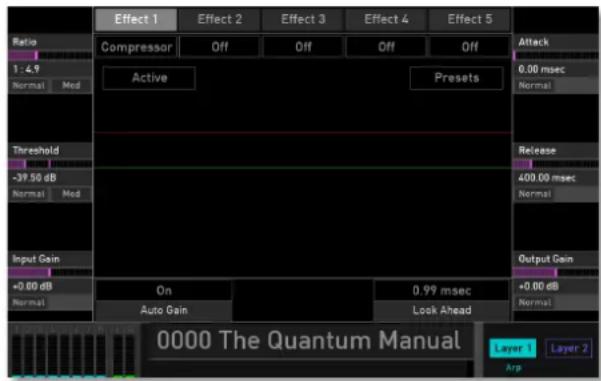601x381 pixels.
Task: Click the patch name 0000 The Quantum Manual
Action: coord(309,340)
